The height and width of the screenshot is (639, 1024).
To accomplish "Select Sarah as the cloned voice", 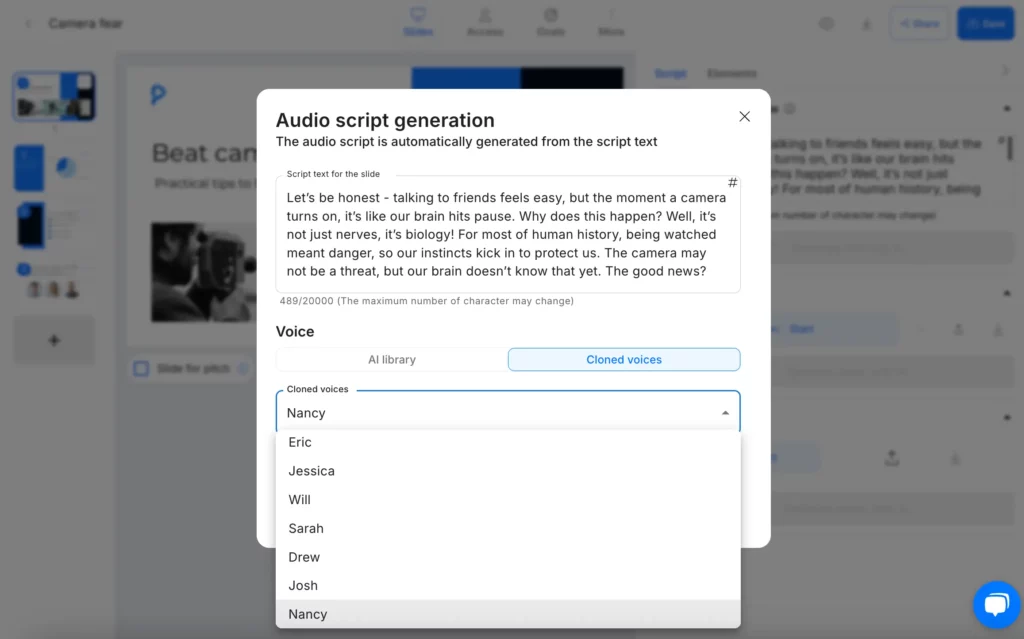I will [306, 528].
